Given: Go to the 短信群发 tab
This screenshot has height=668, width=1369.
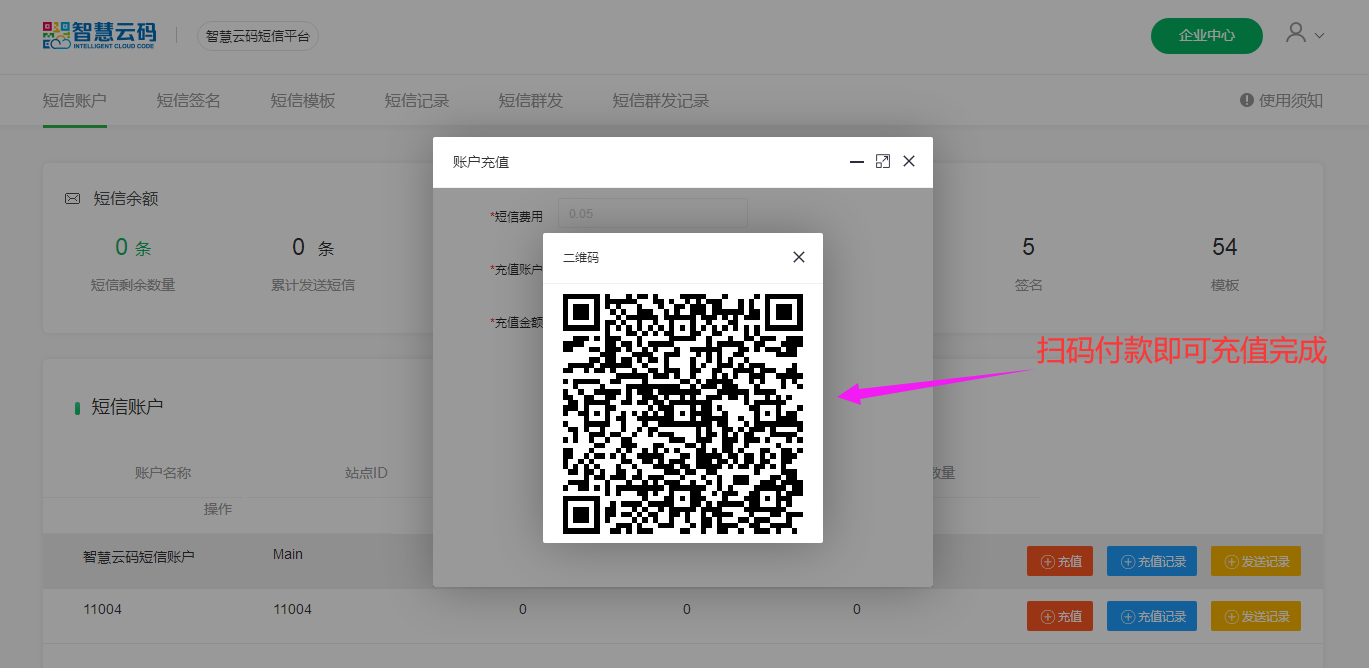Looking at the screenshot, I should tap(530, 101).
